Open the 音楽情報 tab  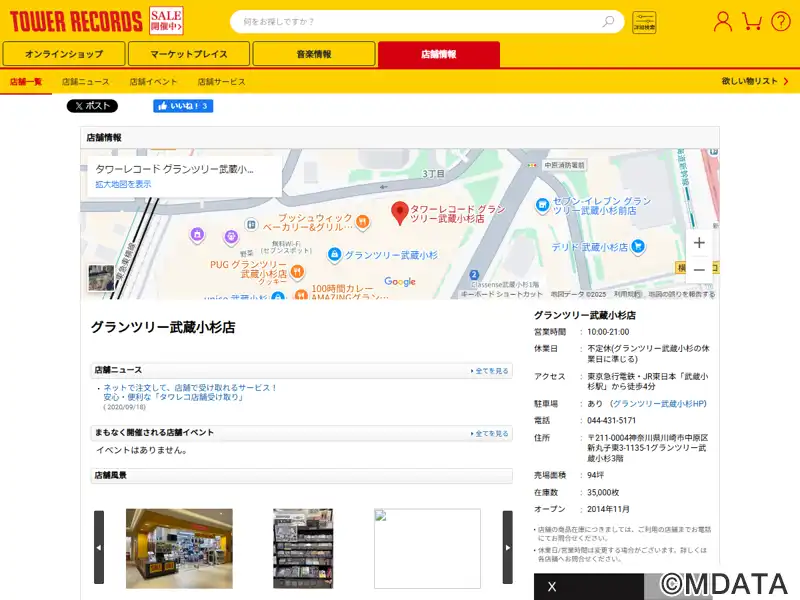[x=314, y=54]
